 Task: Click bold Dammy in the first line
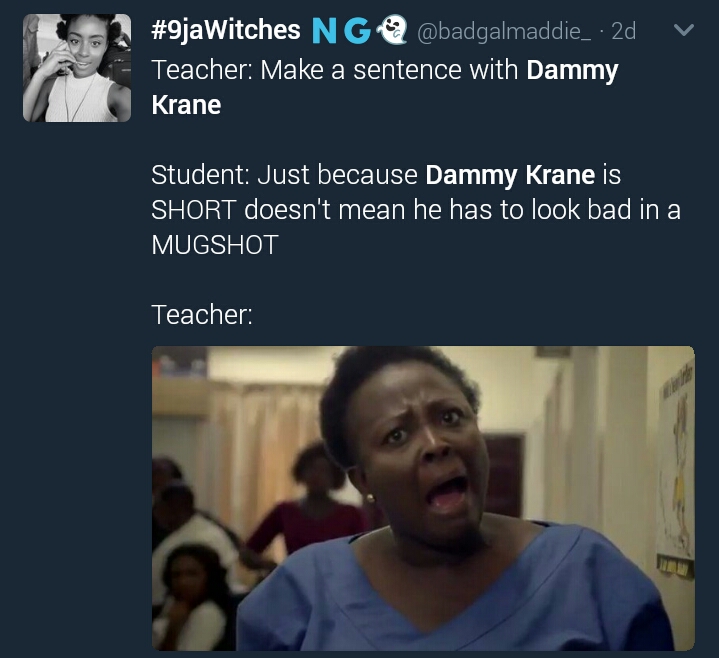[572, 71]
